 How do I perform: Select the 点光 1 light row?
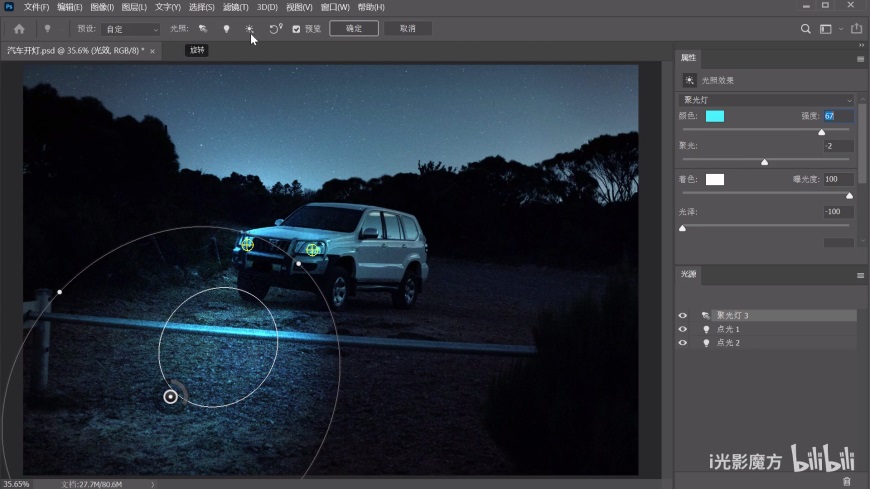766,329
